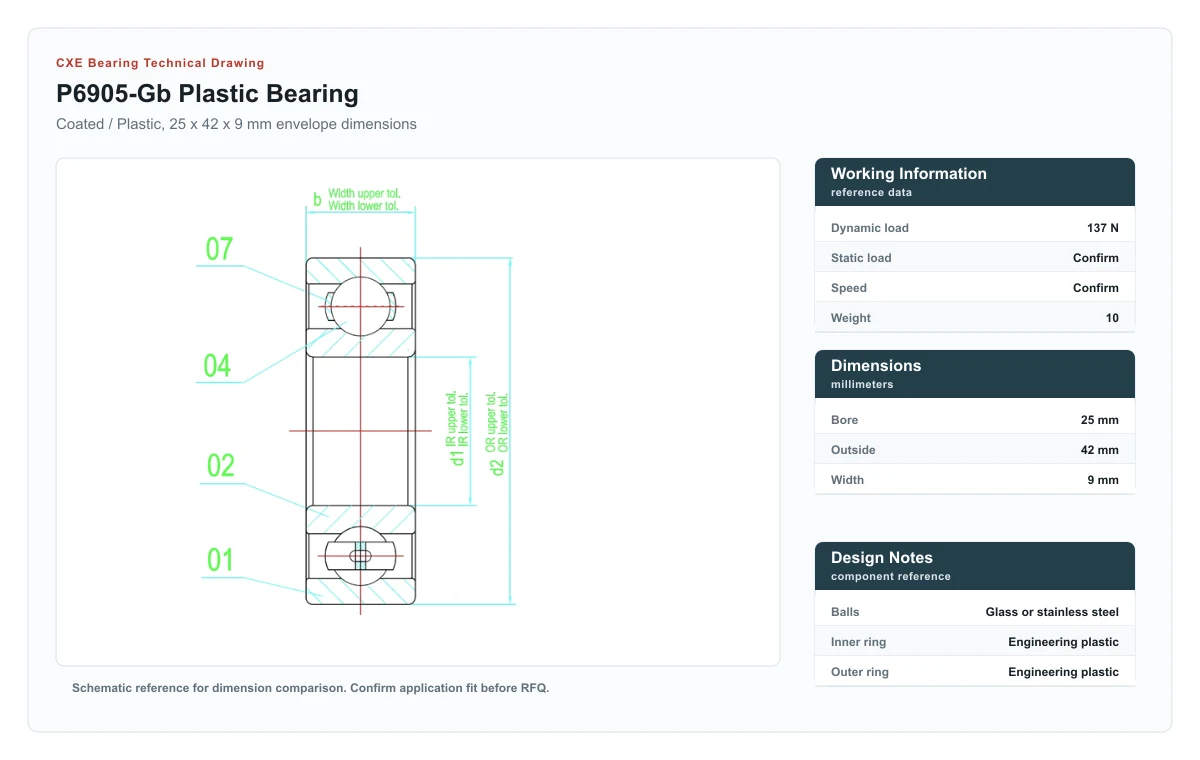Click the Inner ring Engineering plastic value
Screen dimensions: 1200x760
pos(1063,642)
